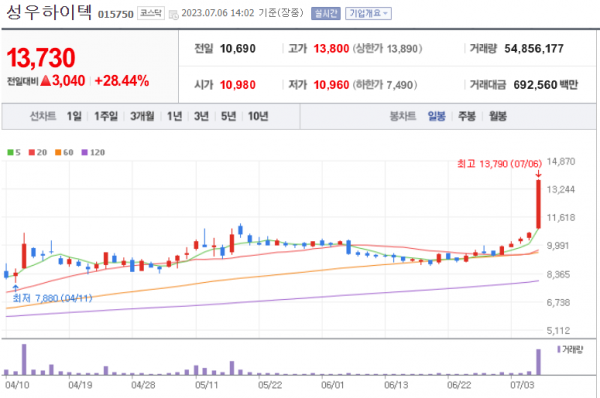
Task: Click the 최고 13,790 (07/06) label
Action: tap(499, 164)
